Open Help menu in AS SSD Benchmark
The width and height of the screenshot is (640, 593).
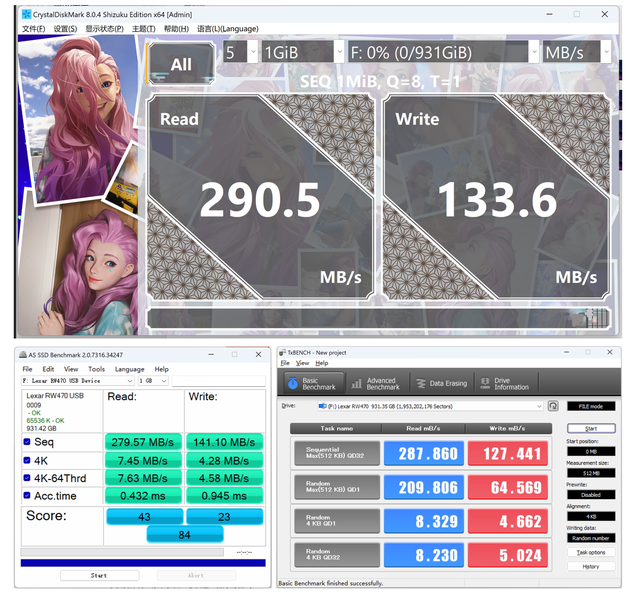tap(161, 369)
